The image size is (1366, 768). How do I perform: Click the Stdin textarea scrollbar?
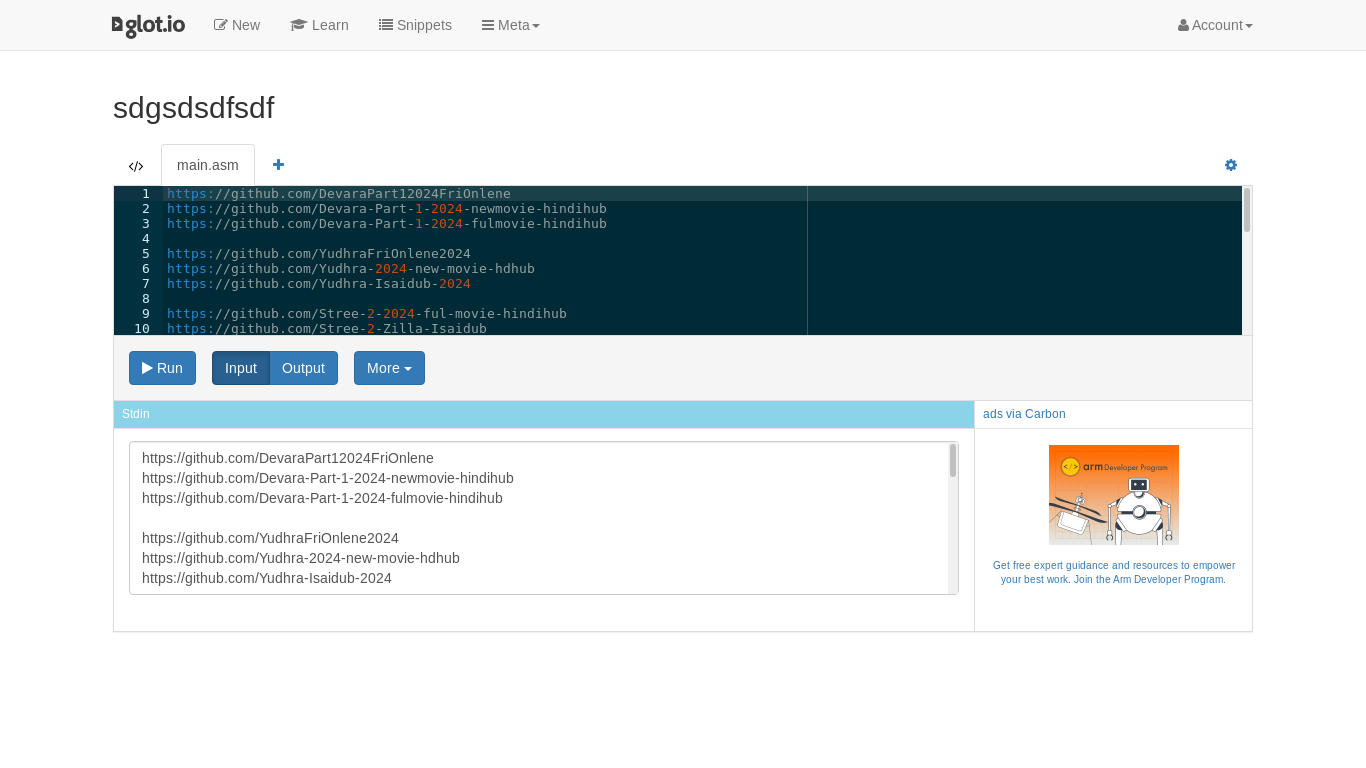click(953, 461)
